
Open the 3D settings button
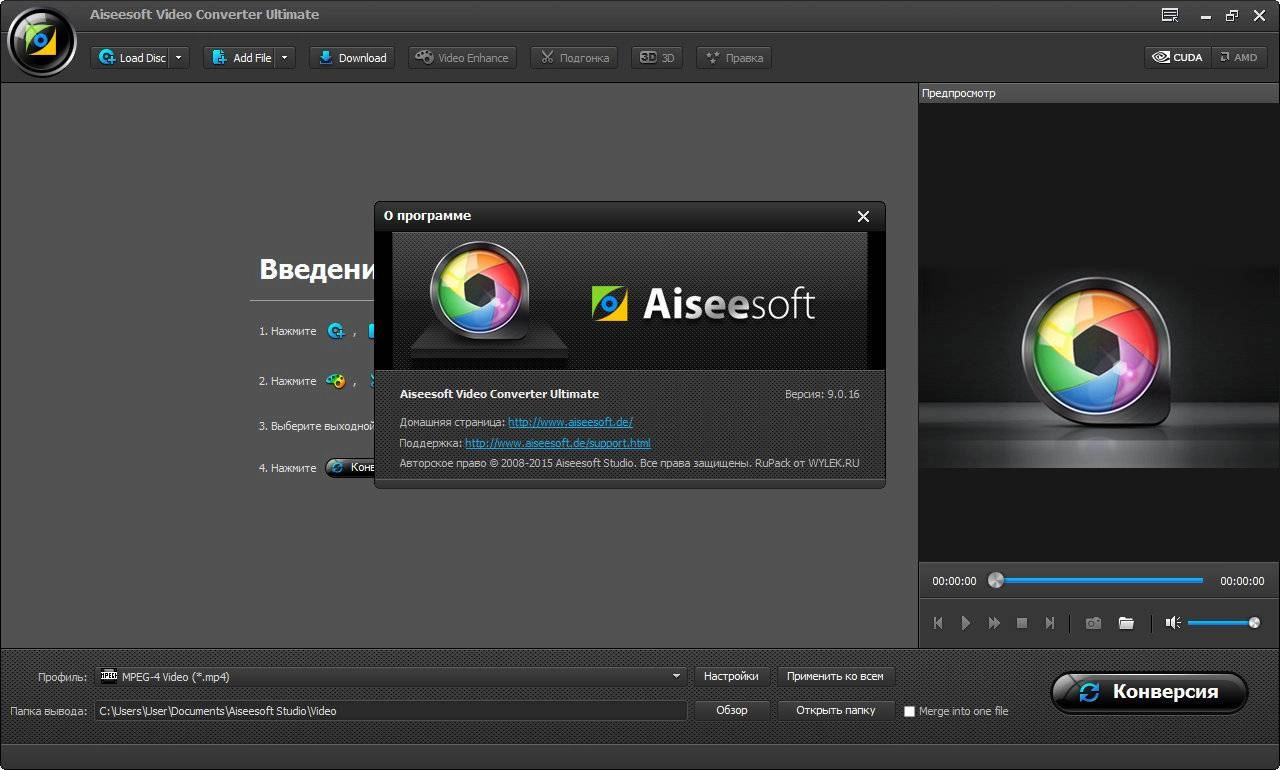[657, 58]
